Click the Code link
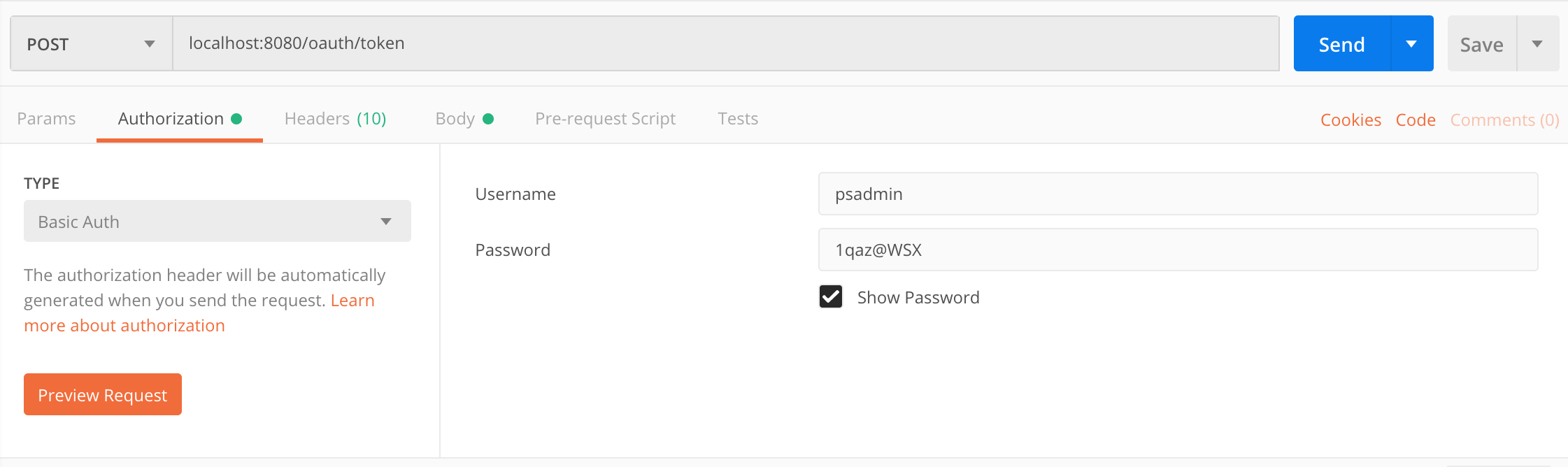This screenshot has height=467, width=1568. pyautogui.click(x=1416, y=120)
